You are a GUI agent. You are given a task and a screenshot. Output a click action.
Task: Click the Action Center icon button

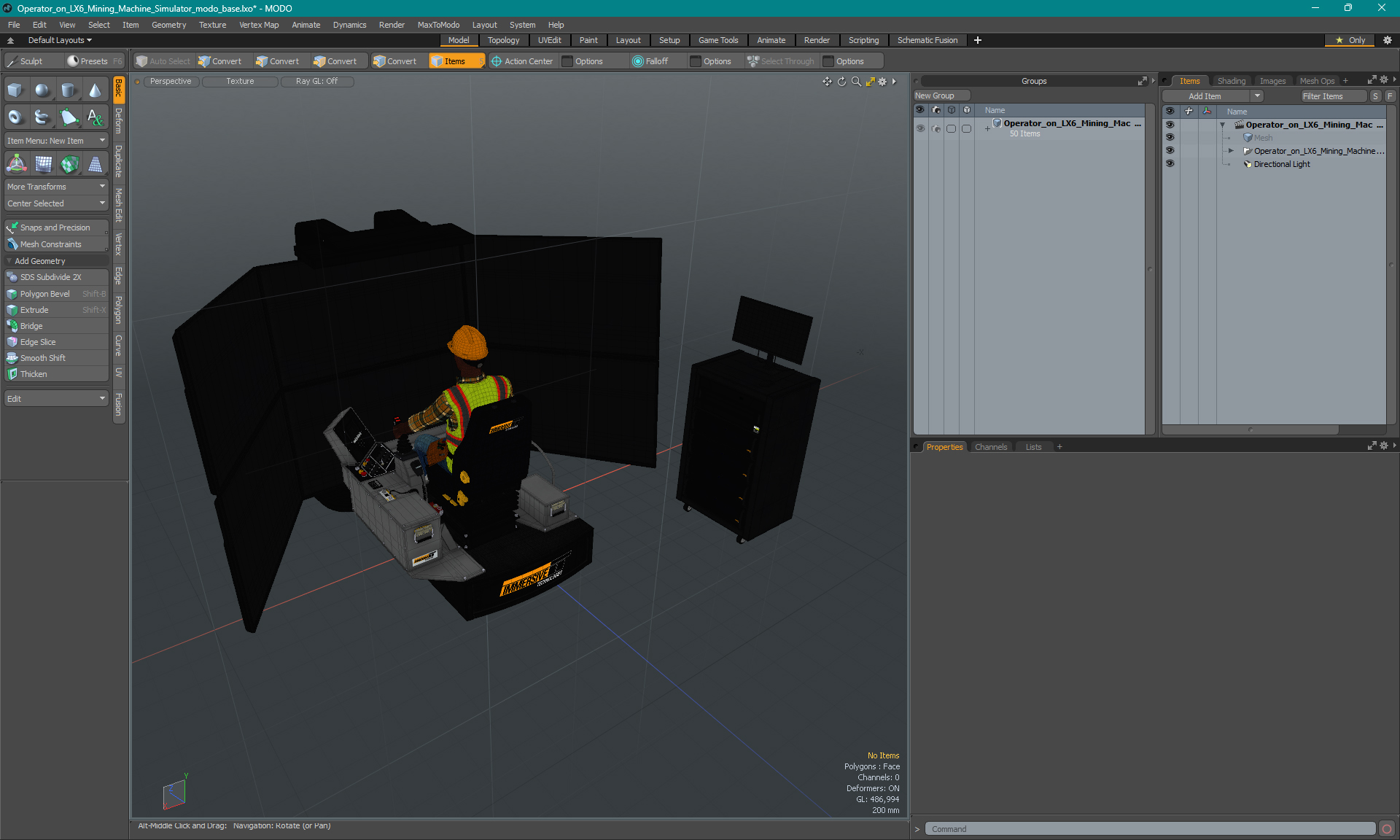pos(522,61)
